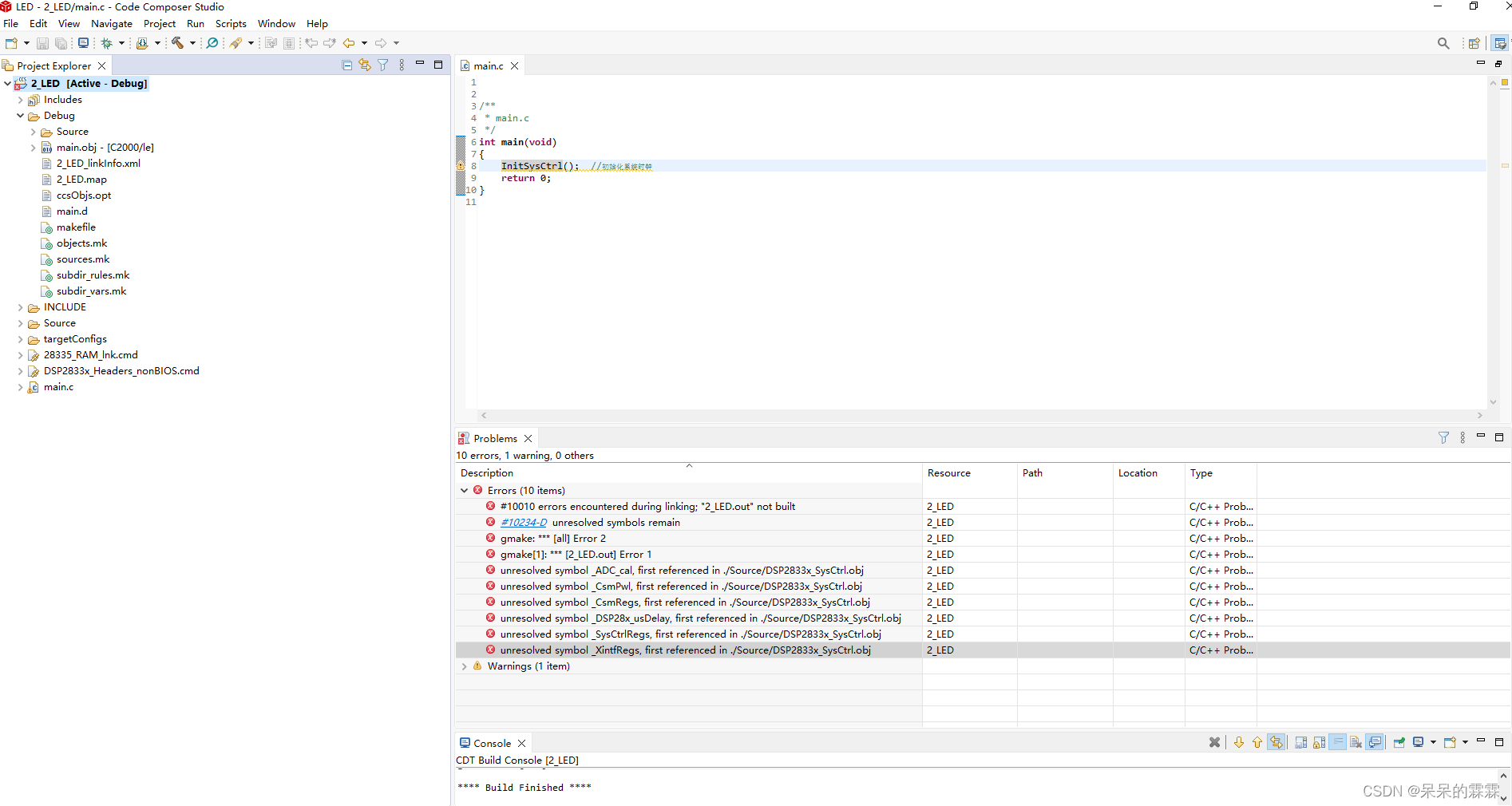Open the Open Console dropdown arrow
The image size is (1512, 806).
tap(1465, 743)
